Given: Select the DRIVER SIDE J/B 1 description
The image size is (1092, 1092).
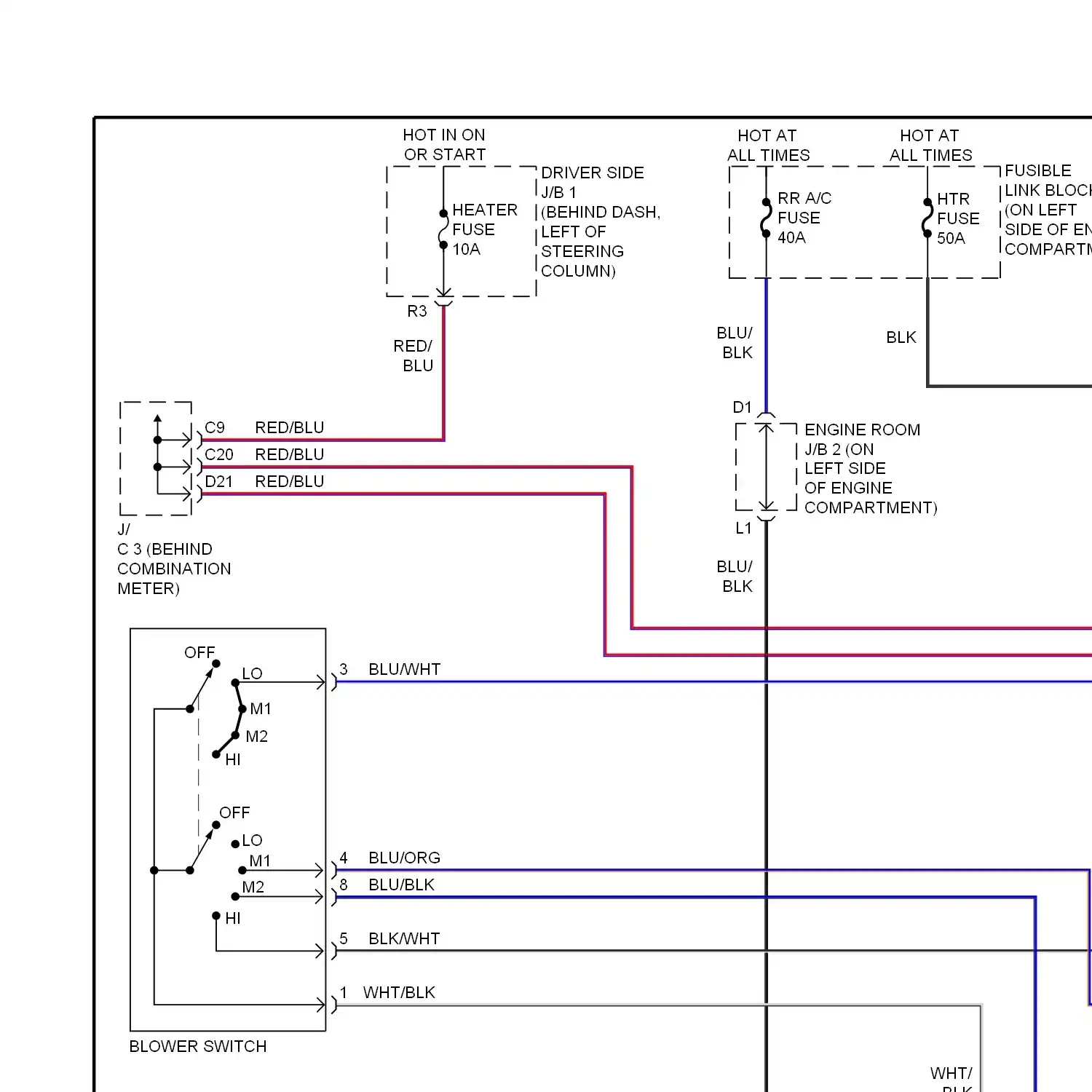Looking at the screenshot, I should pos(601,221).
